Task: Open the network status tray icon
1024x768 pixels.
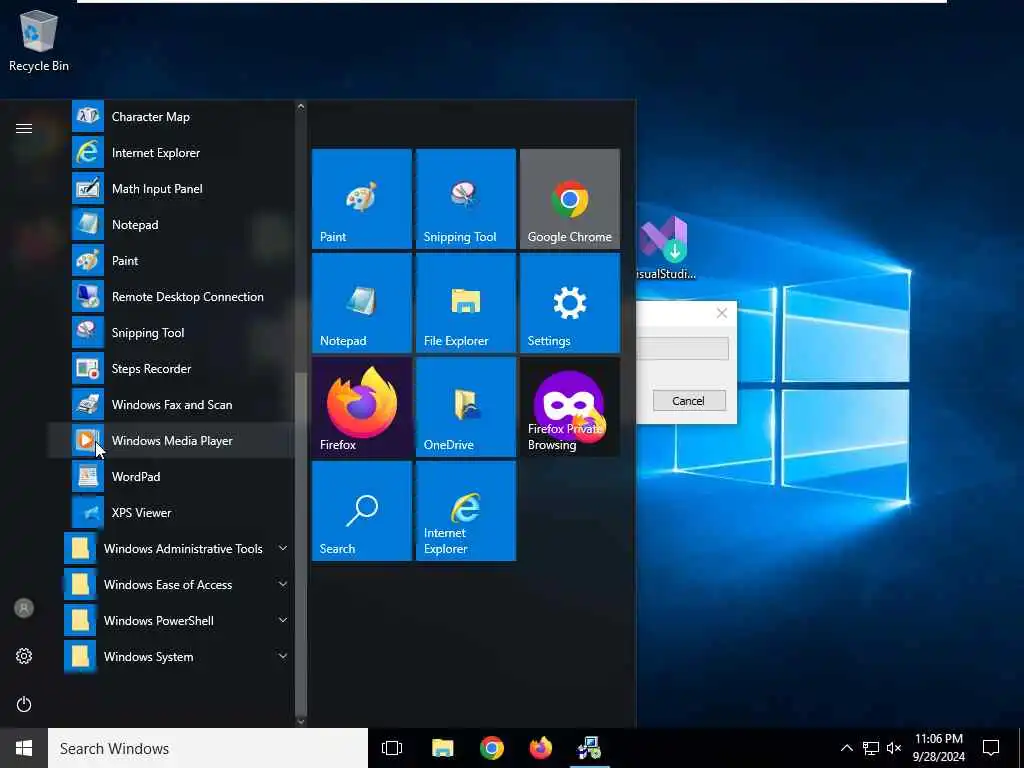Action: pyautogui.click(x=871, y=748)
